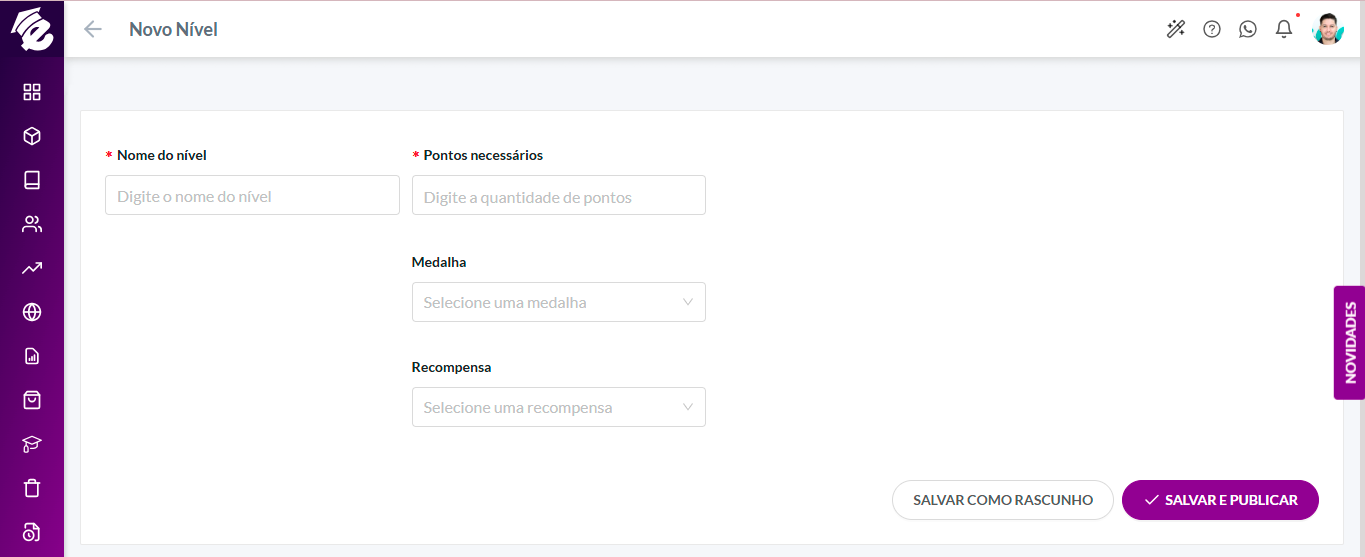Open the notifications bell
Screen dimensions: 1365x557
(x=1284, y=29)
